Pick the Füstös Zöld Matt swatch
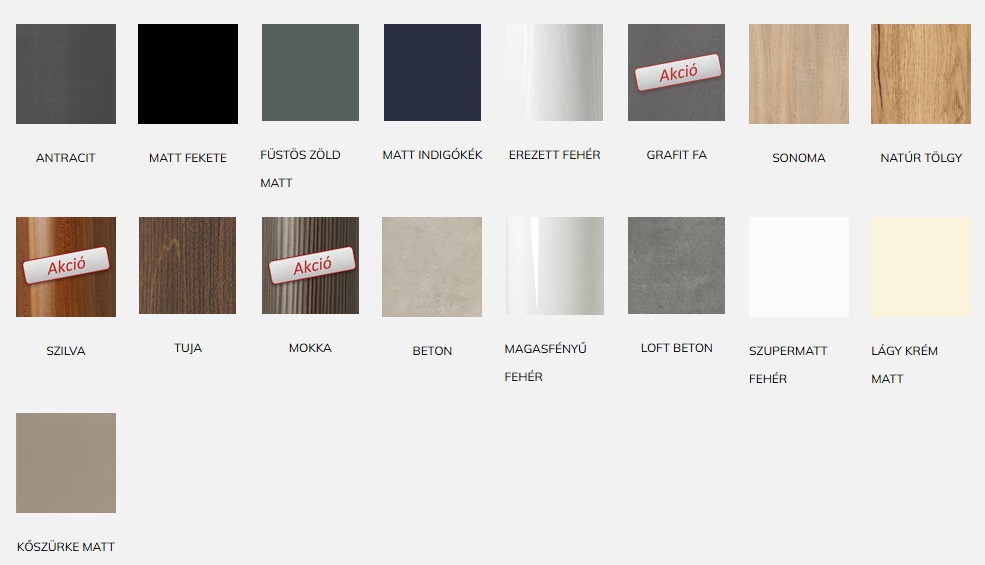 310,72
